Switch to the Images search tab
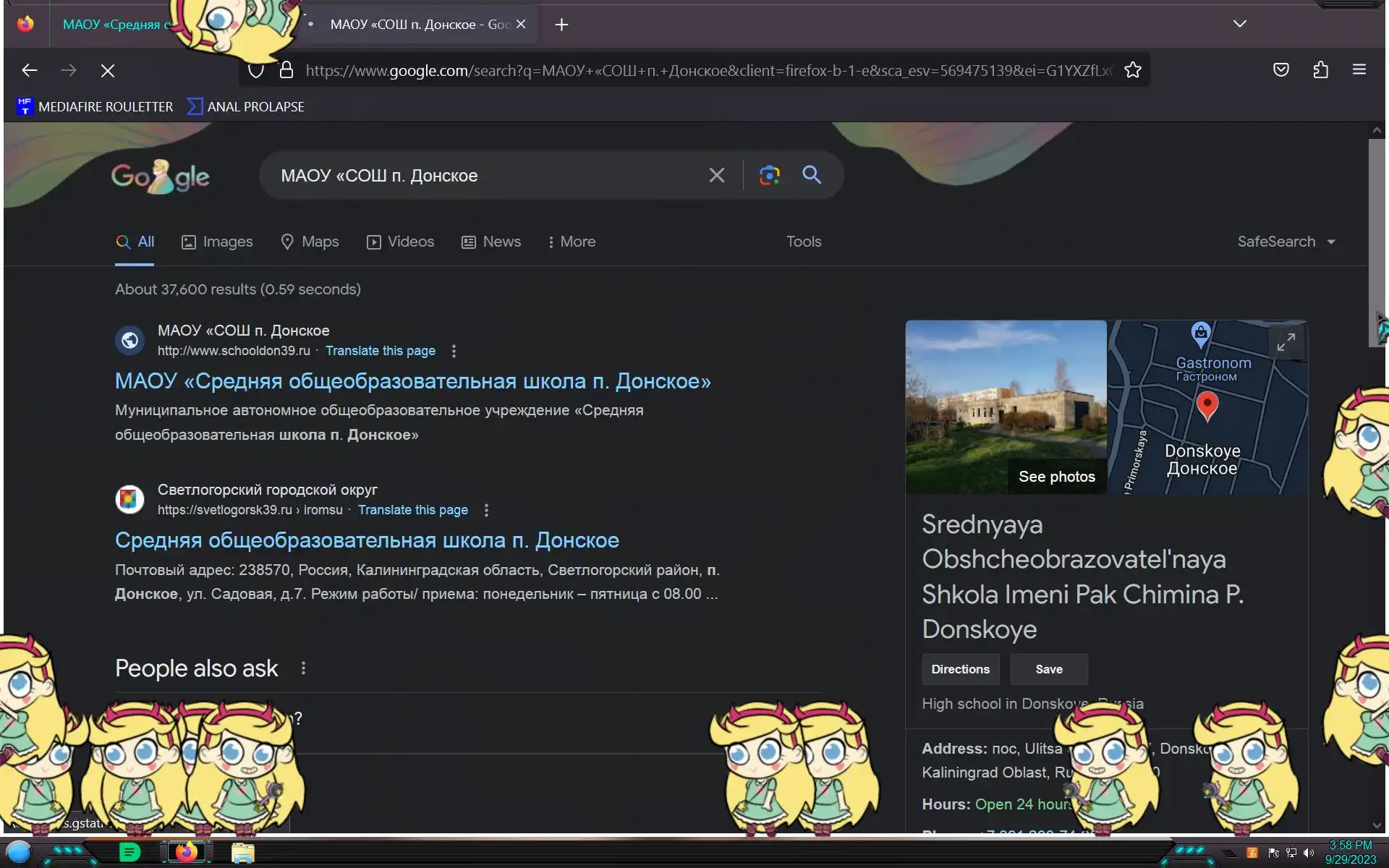This screenshot has height=868, width=1389. coord(217,242)
